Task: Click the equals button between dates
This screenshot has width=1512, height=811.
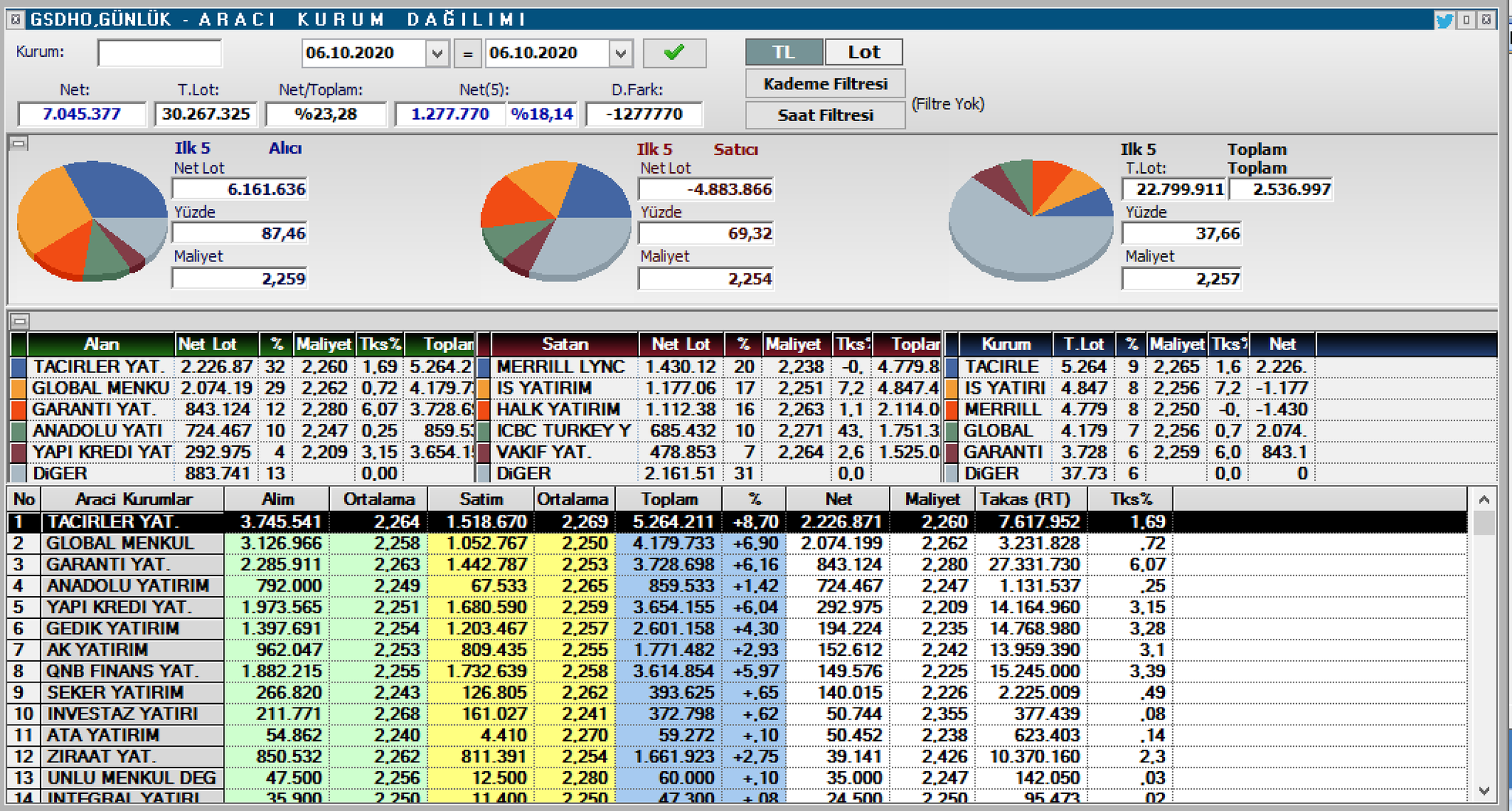Action: [467, 53]
